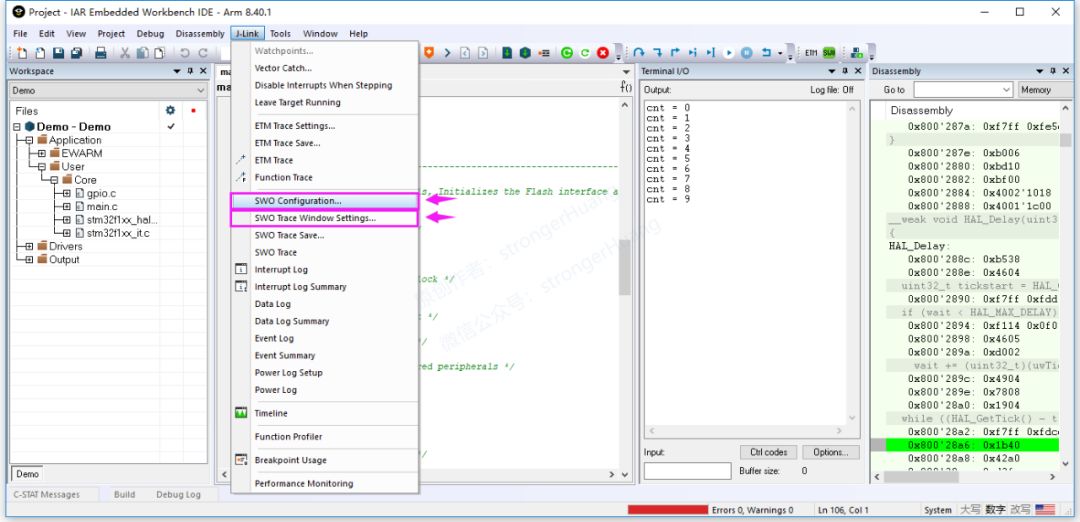Click the Step Out debug icon
The image size is (1080, 522).
(675, 53)
